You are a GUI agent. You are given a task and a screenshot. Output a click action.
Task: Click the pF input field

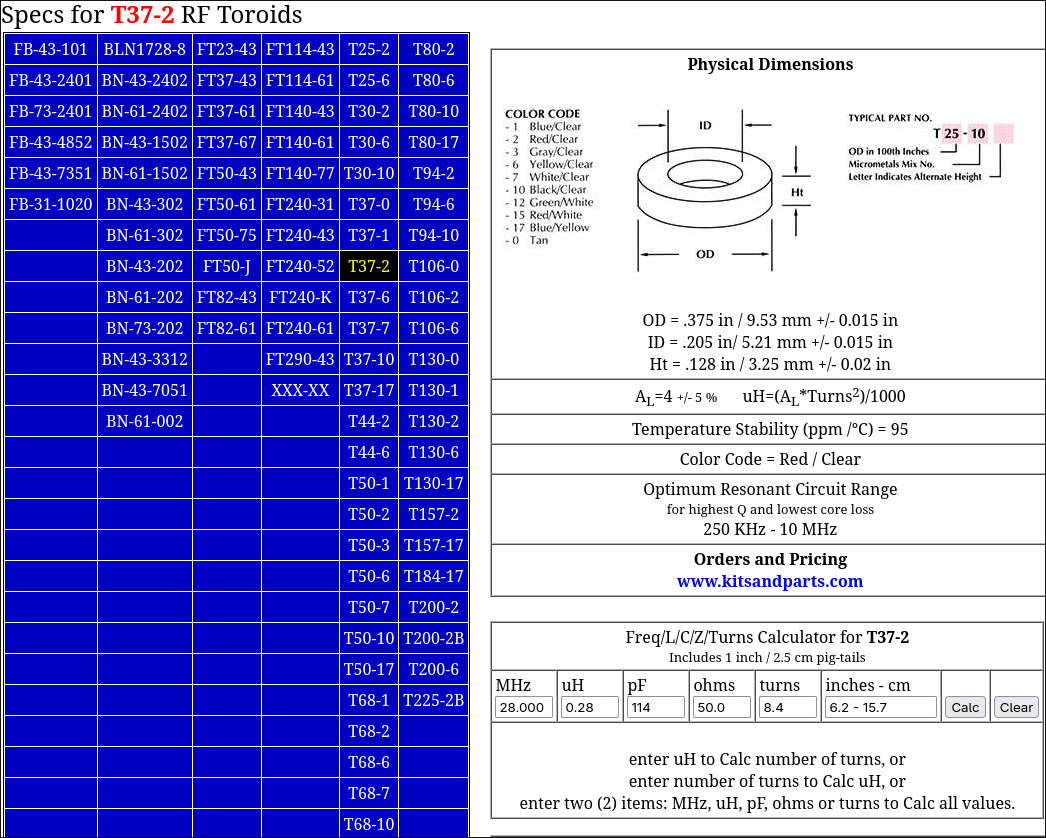(x=655, y=707)
